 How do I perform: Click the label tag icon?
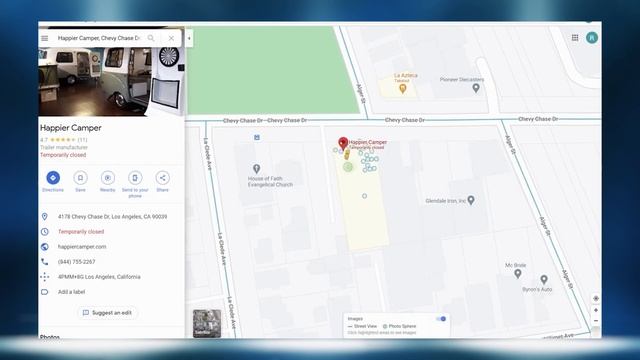pyautogui.click(x=44, y=292)
